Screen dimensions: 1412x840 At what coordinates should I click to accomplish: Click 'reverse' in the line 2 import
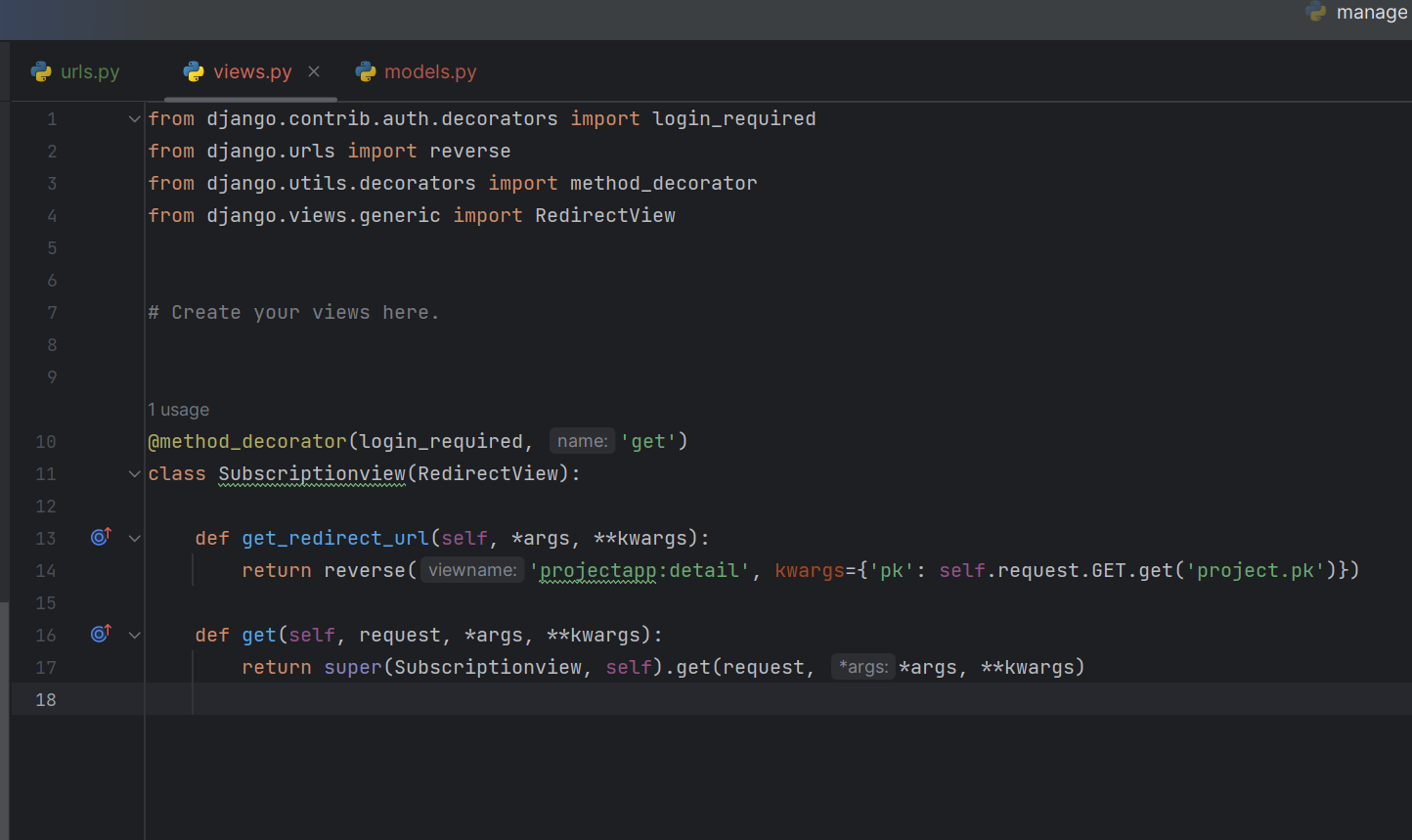(470, 152)
